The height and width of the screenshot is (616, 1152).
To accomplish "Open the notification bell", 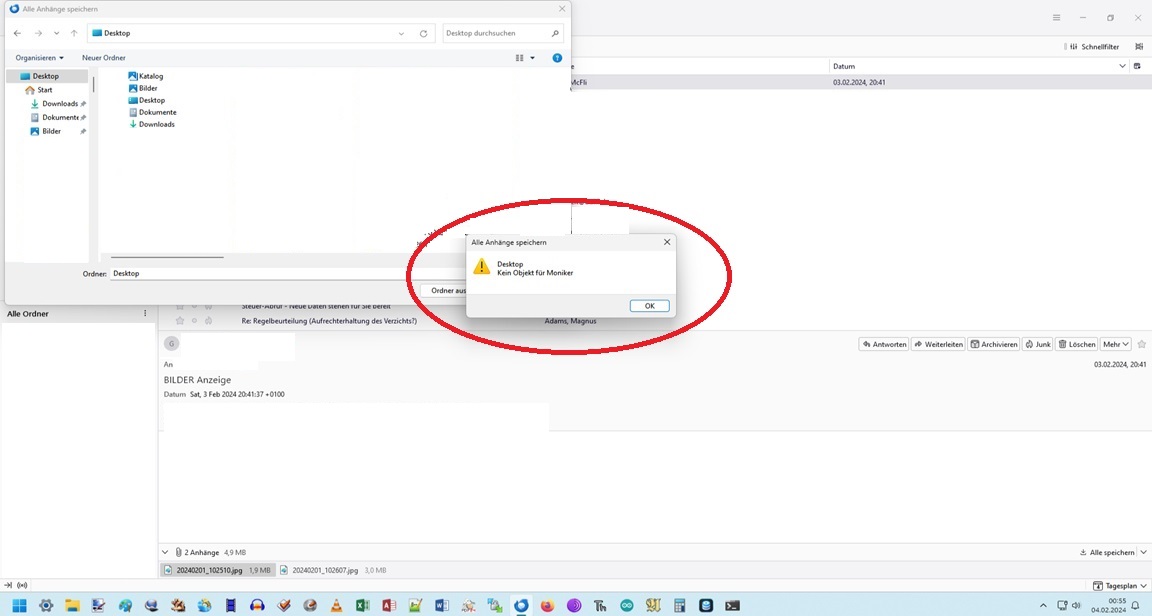I will tap(1135, 606).
